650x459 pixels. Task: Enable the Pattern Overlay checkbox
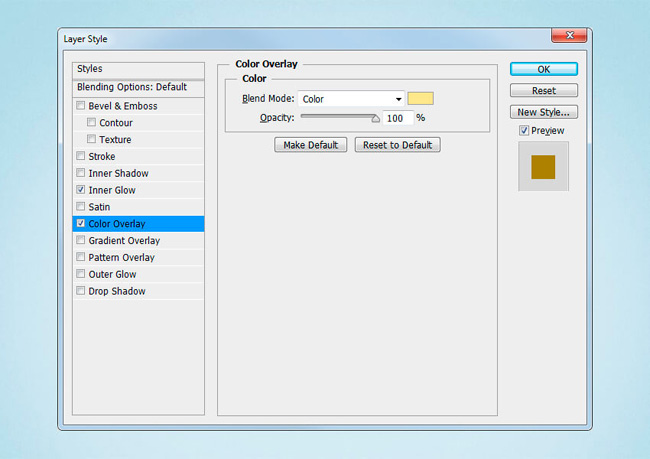click(x=81, y=257)
